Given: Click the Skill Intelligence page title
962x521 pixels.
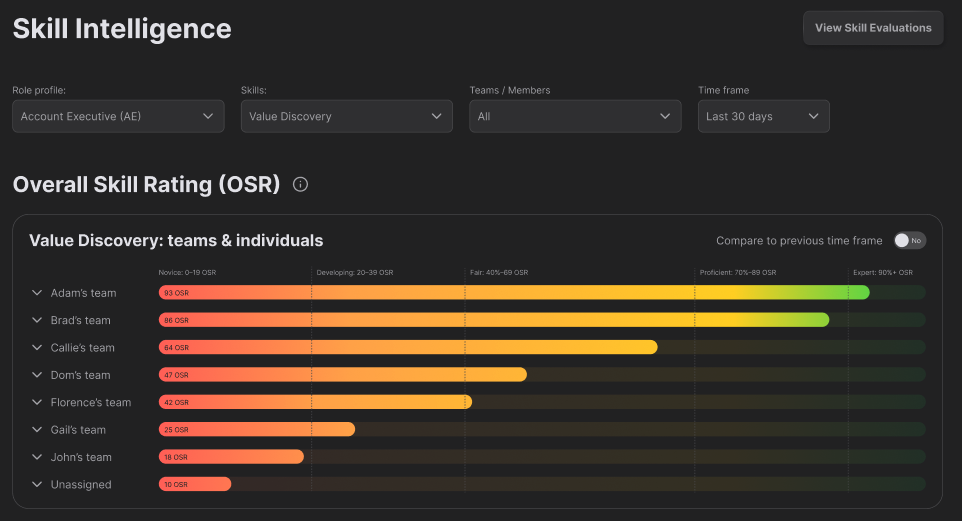Looking at the screenshot, I should [122, 28].
